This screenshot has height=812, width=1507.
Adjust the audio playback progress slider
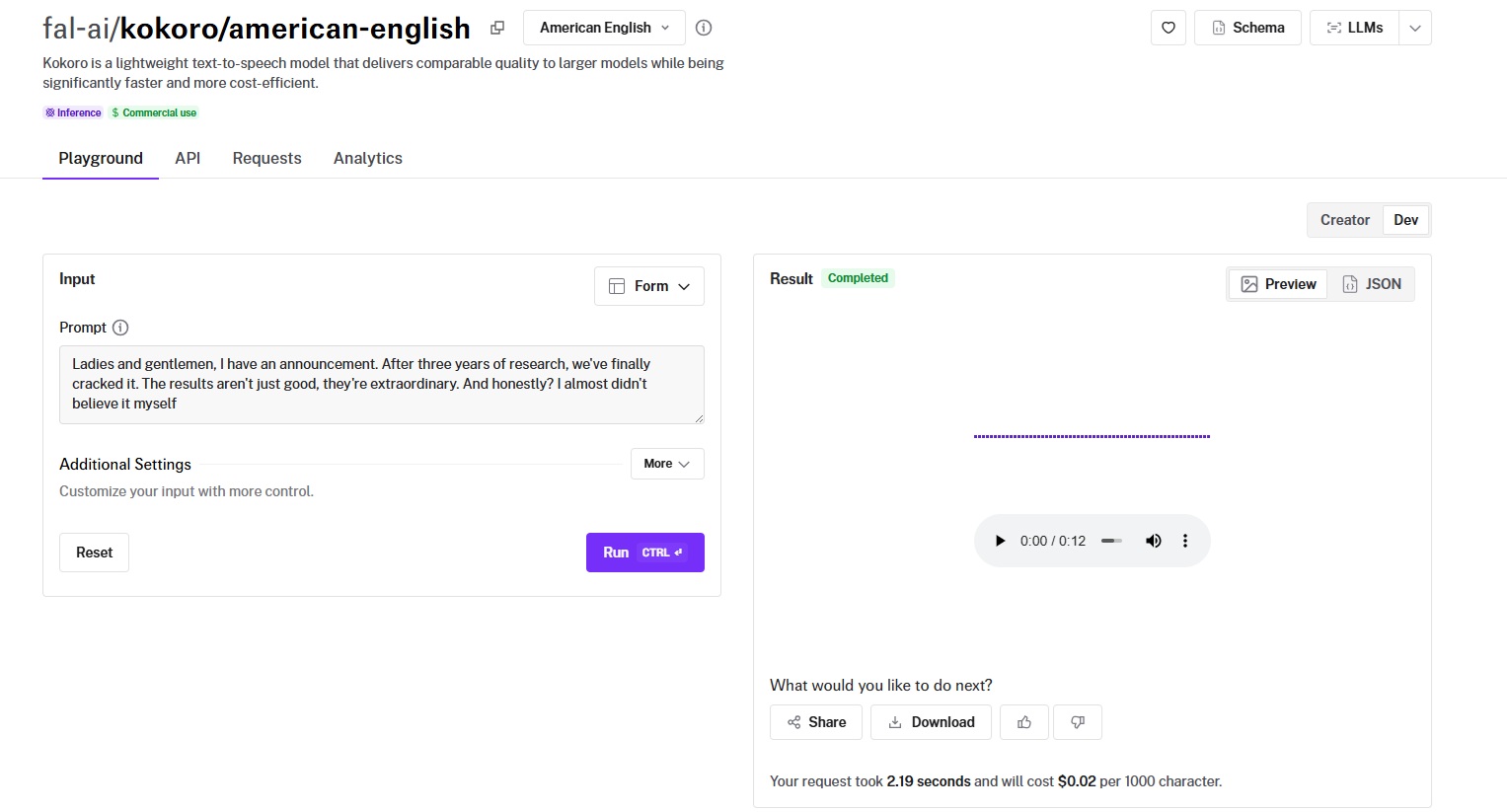(1111, 541)
